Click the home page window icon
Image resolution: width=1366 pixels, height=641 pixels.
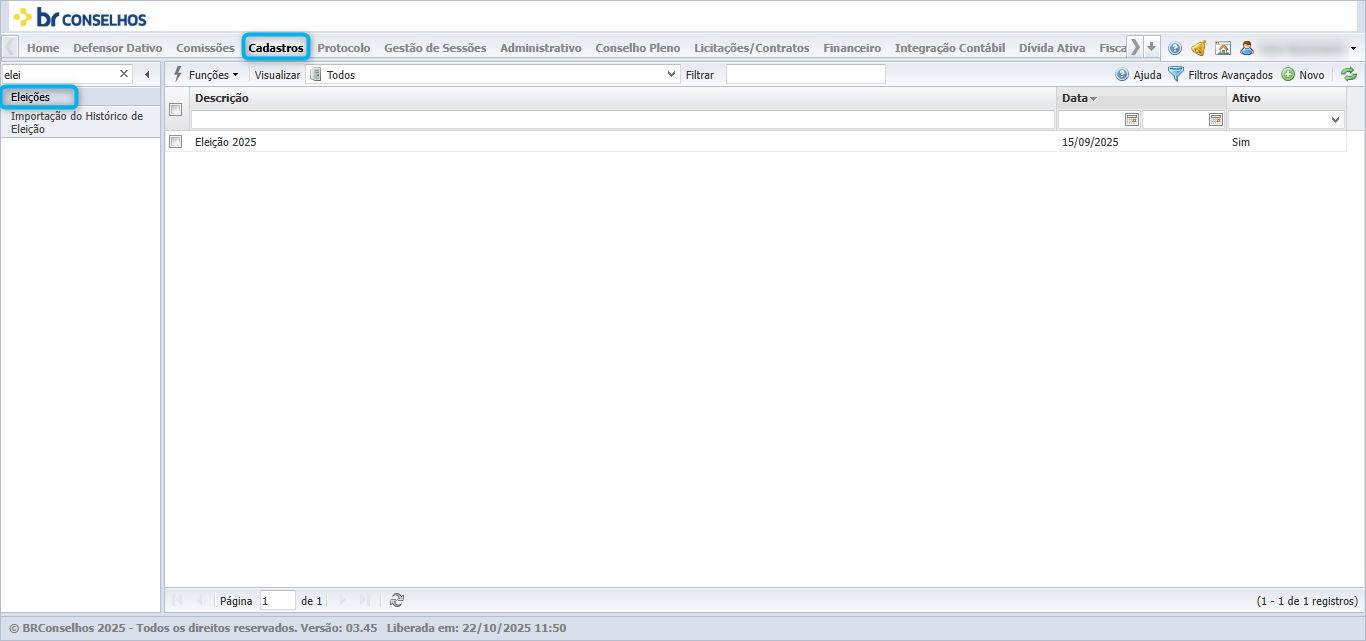tap(1222, 48)
